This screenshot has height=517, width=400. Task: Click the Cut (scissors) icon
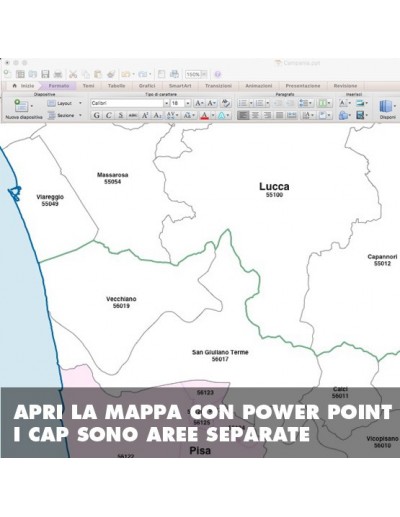tap(73, 74)
